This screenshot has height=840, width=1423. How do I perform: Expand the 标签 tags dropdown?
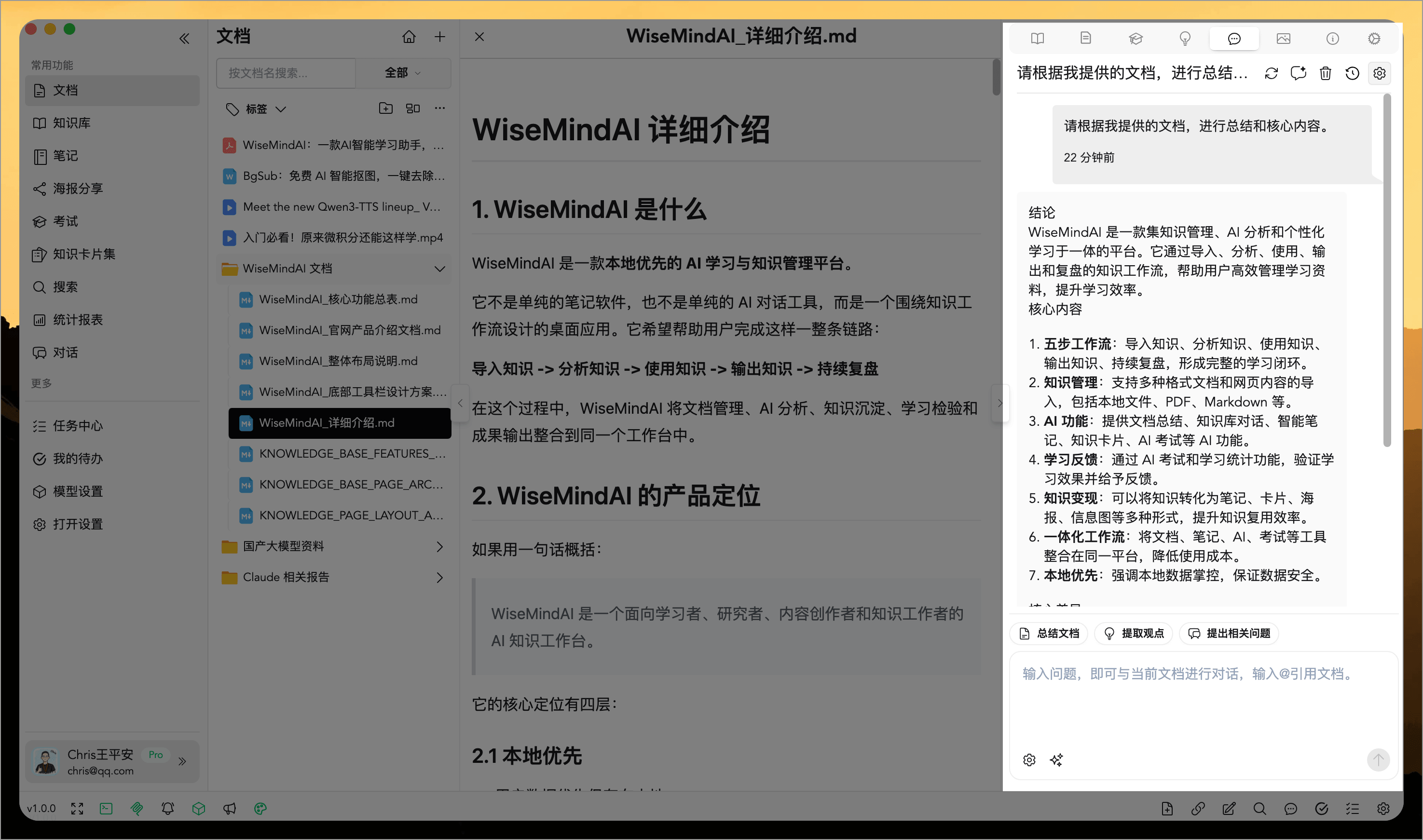point(281,108)
